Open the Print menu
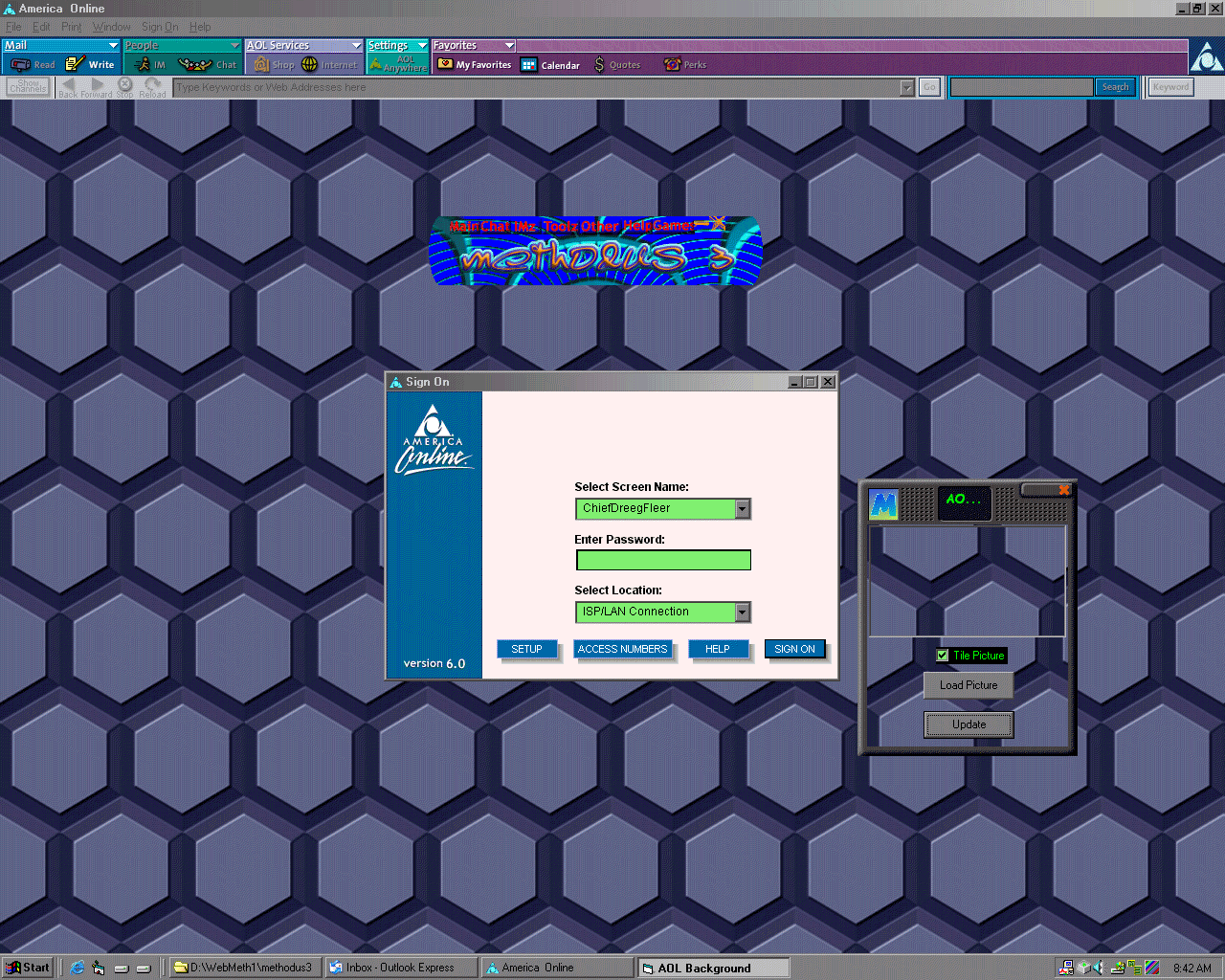Viewport: 1225px width, 980px height. coord(71,27)
